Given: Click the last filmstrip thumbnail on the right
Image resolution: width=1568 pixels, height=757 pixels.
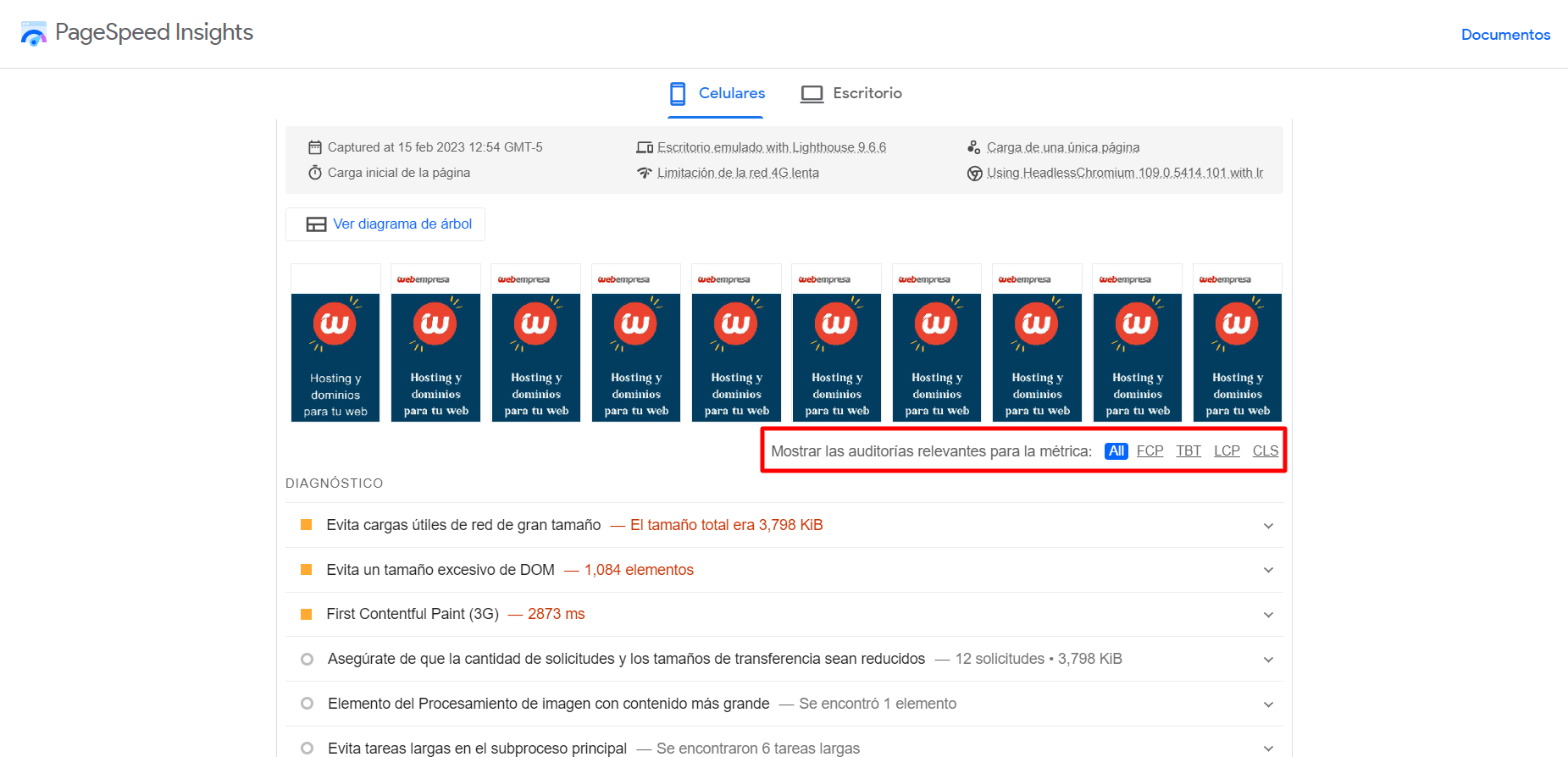Looking at the screenshot, I should click(1238, 343).
